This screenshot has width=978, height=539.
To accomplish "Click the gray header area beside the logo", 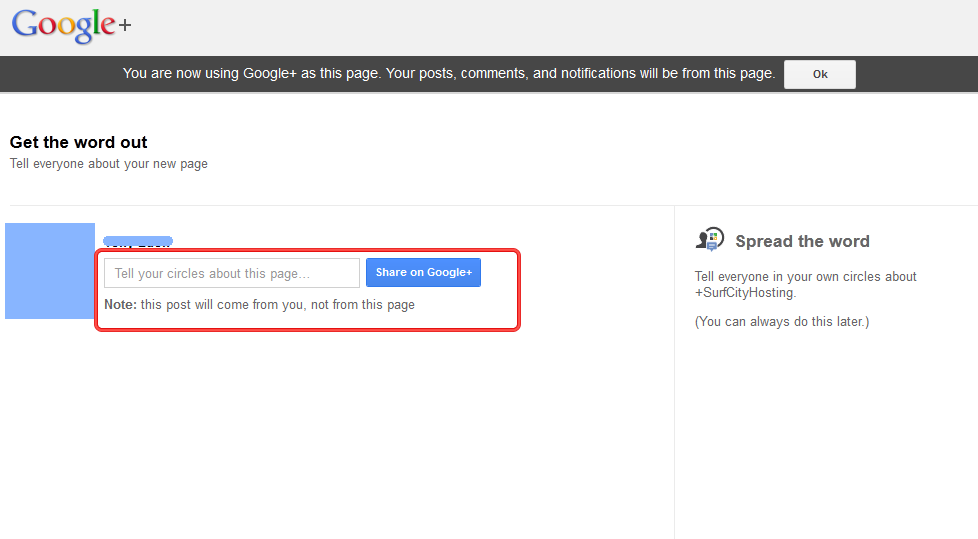I will tap(500, 27).
